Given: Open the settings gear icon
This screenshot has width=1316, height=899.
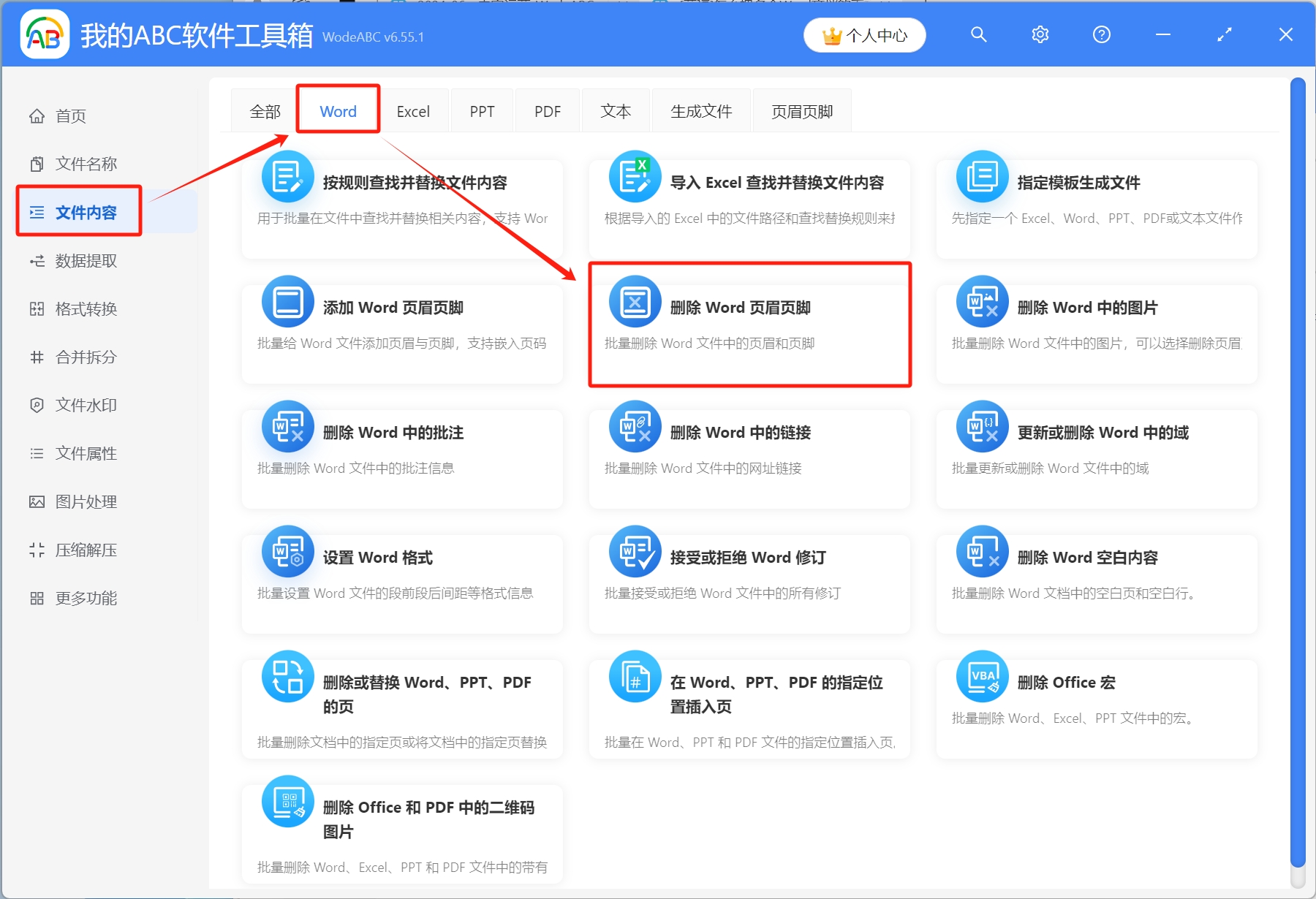Looking at the screenshot, I should click(1040, 34).
